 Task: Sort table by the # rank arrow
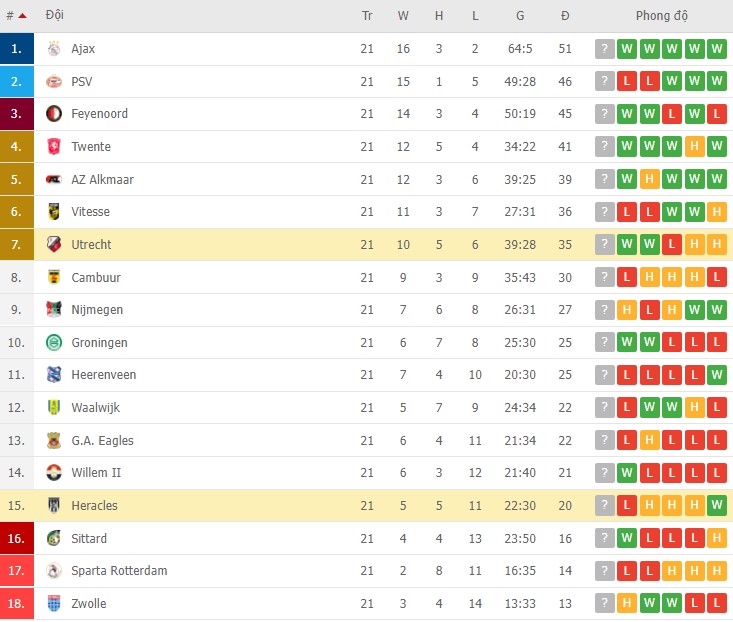[22, 16]
